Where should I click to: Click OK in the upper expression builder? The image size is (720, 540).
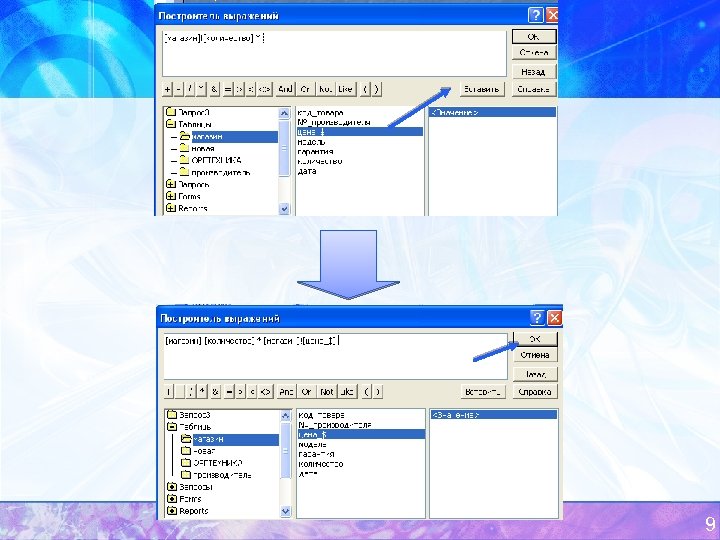(x=534, y=36)
